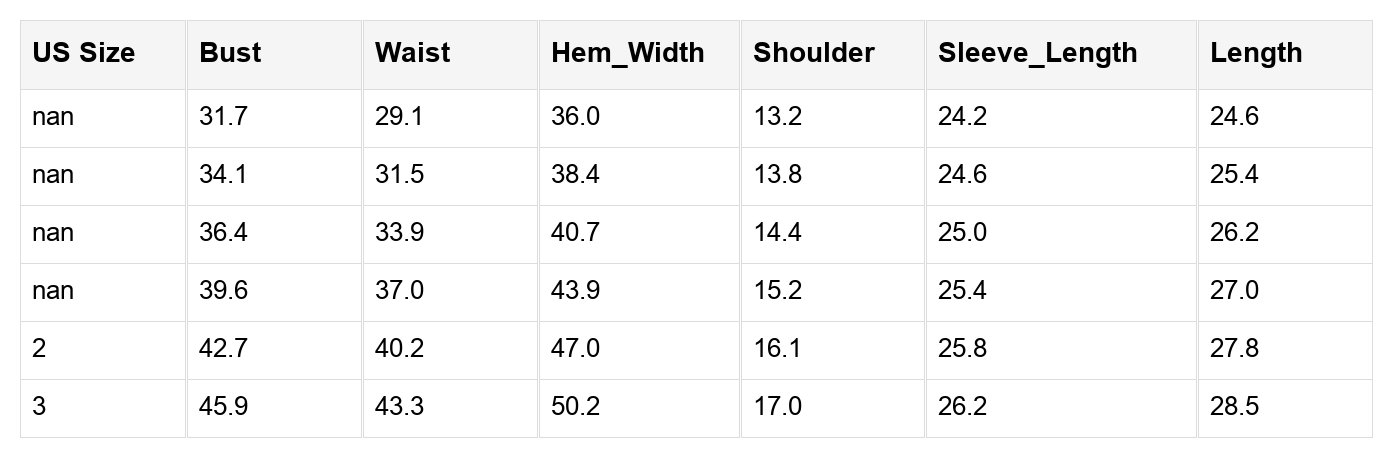Image resolution: width=1392 pixels, height=457 pixels.
Task: Click the shoulder value 15.2 cell
Action: pyautogui.click(x=777, y=291)
